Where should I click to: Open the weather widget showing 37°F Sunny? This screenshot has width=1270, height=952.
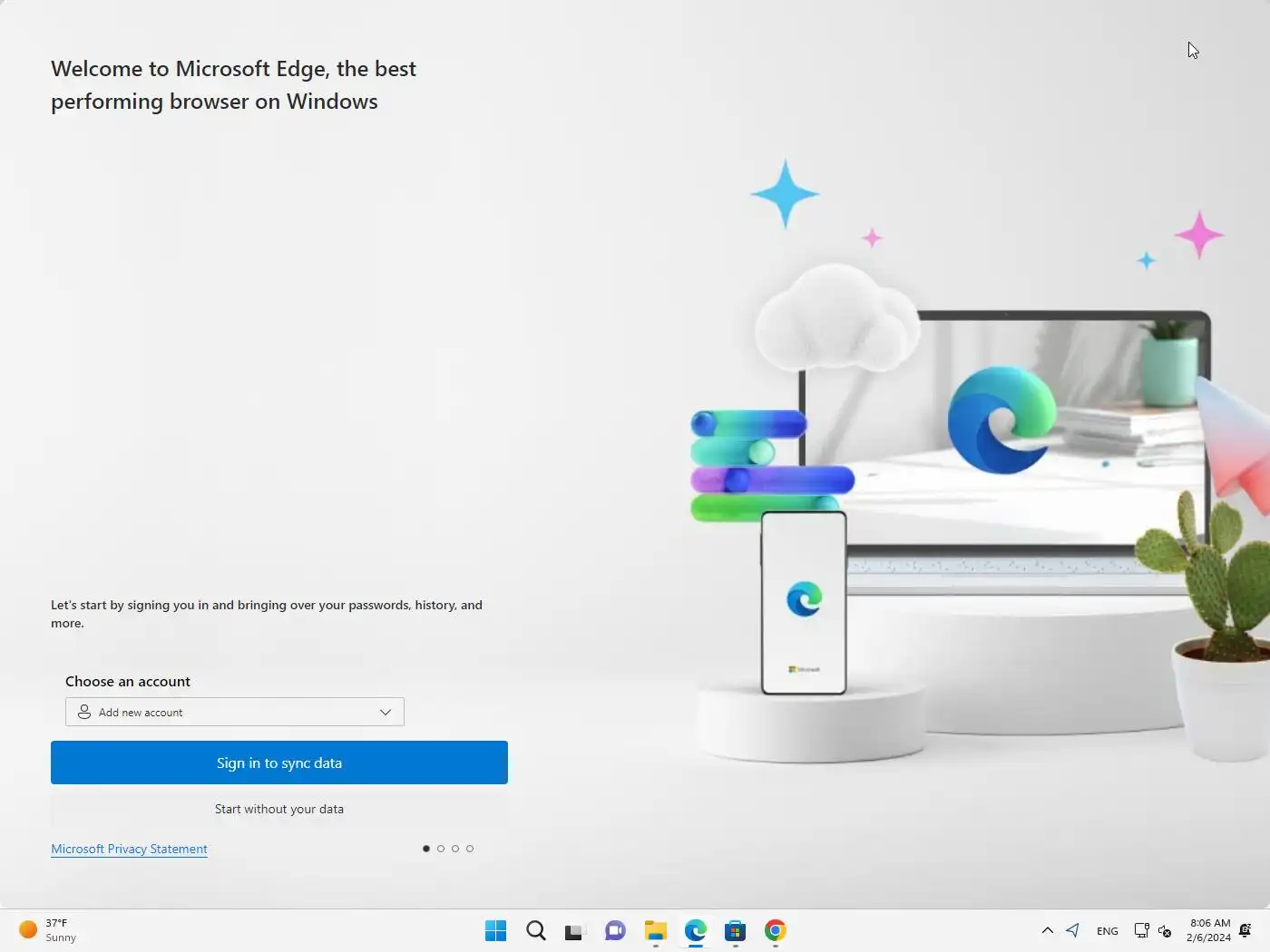[48, 930]
